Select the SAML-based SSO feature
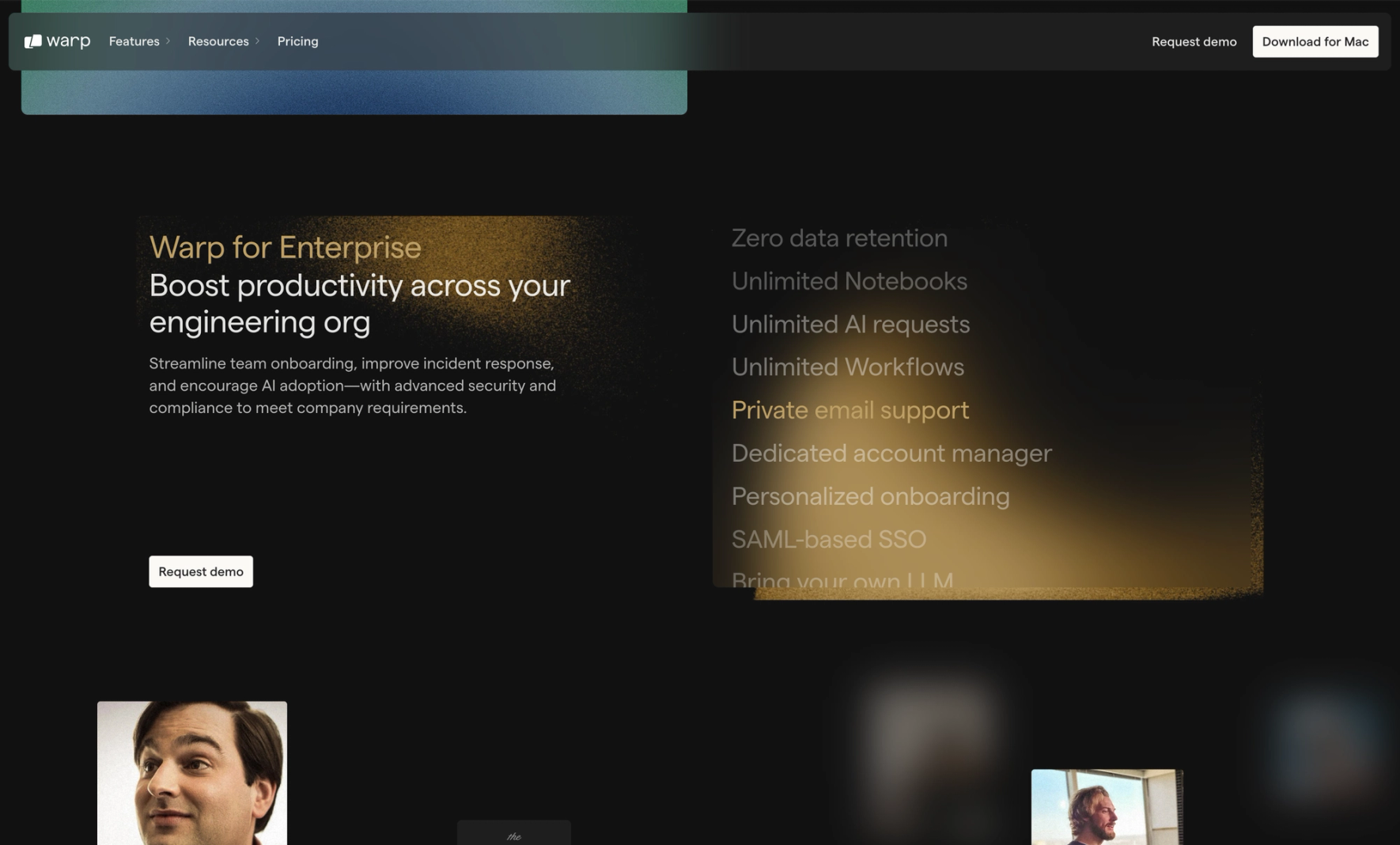The width and height of the screenshot is (1400, 845). coord(828,539)
